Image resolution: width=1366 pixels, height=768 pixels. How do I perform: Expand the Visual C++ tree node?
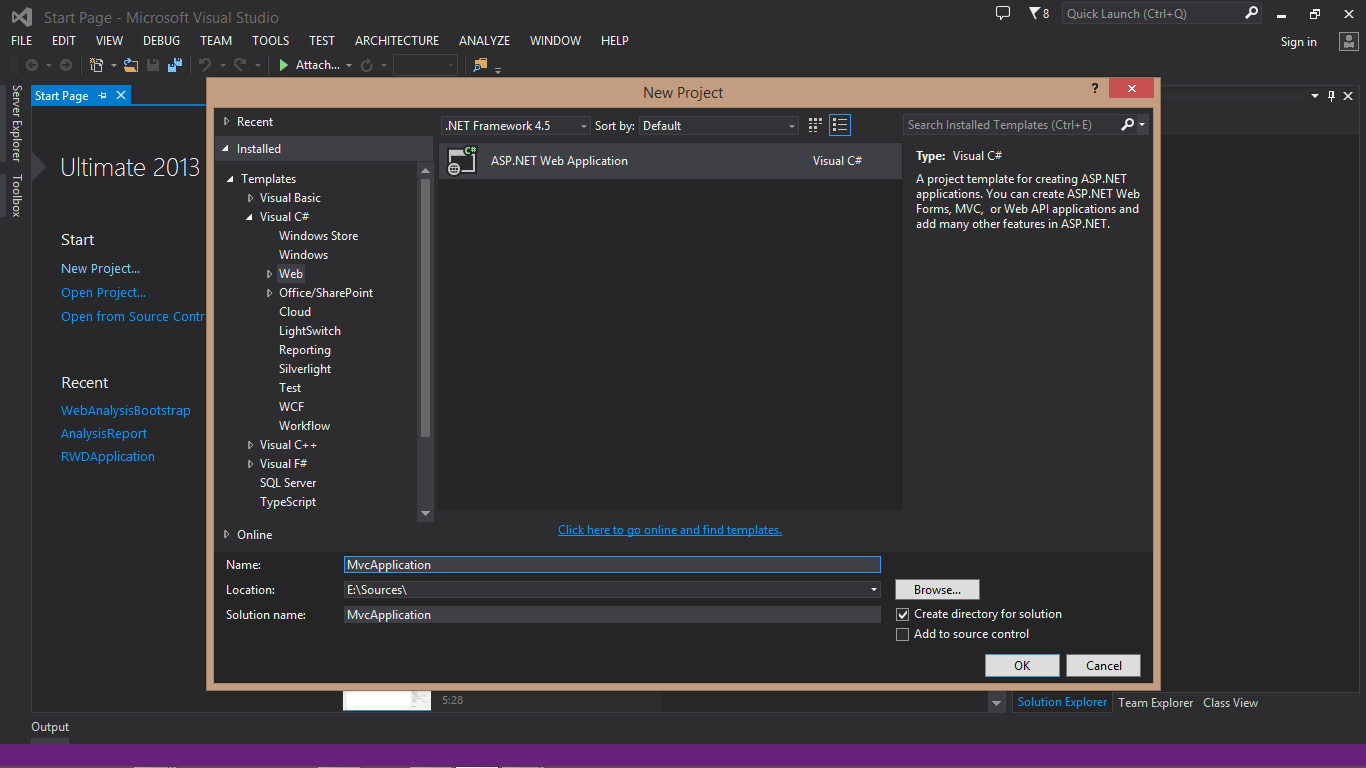tap(251, 445)
